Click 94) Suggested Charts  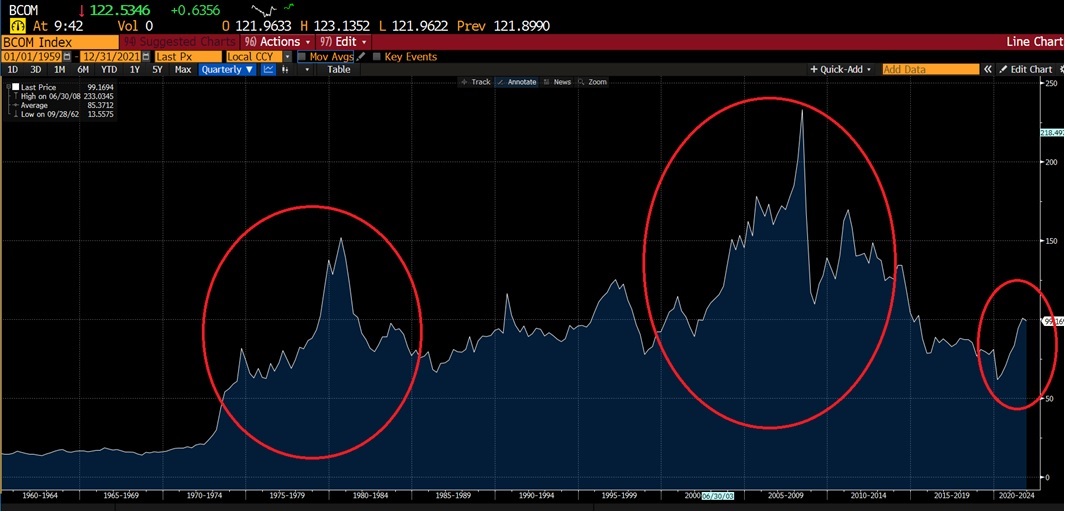tap(179, 41)
